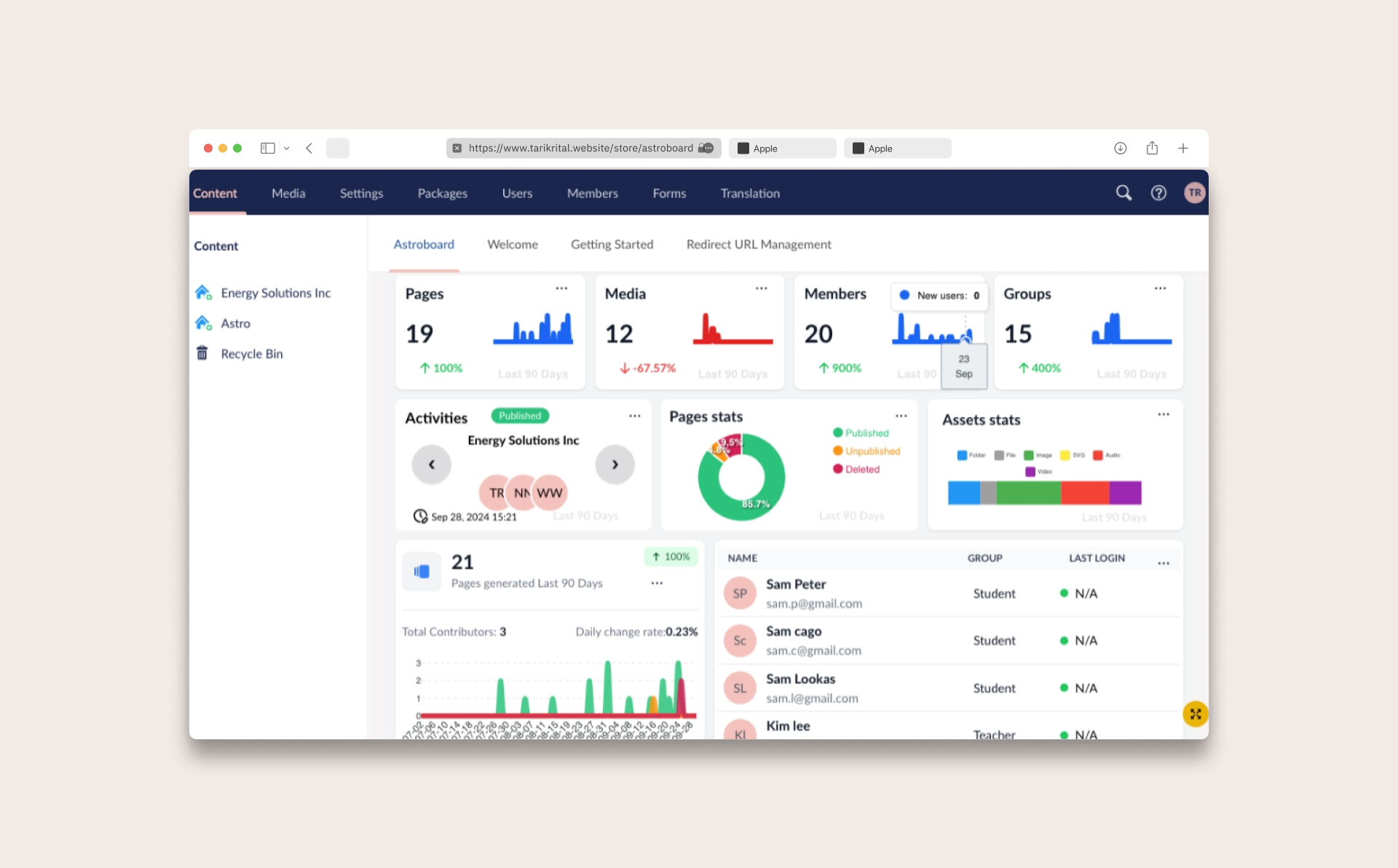Open Safari downloads icon
The image size is (1398, 868).
[x=1120, y=149]
